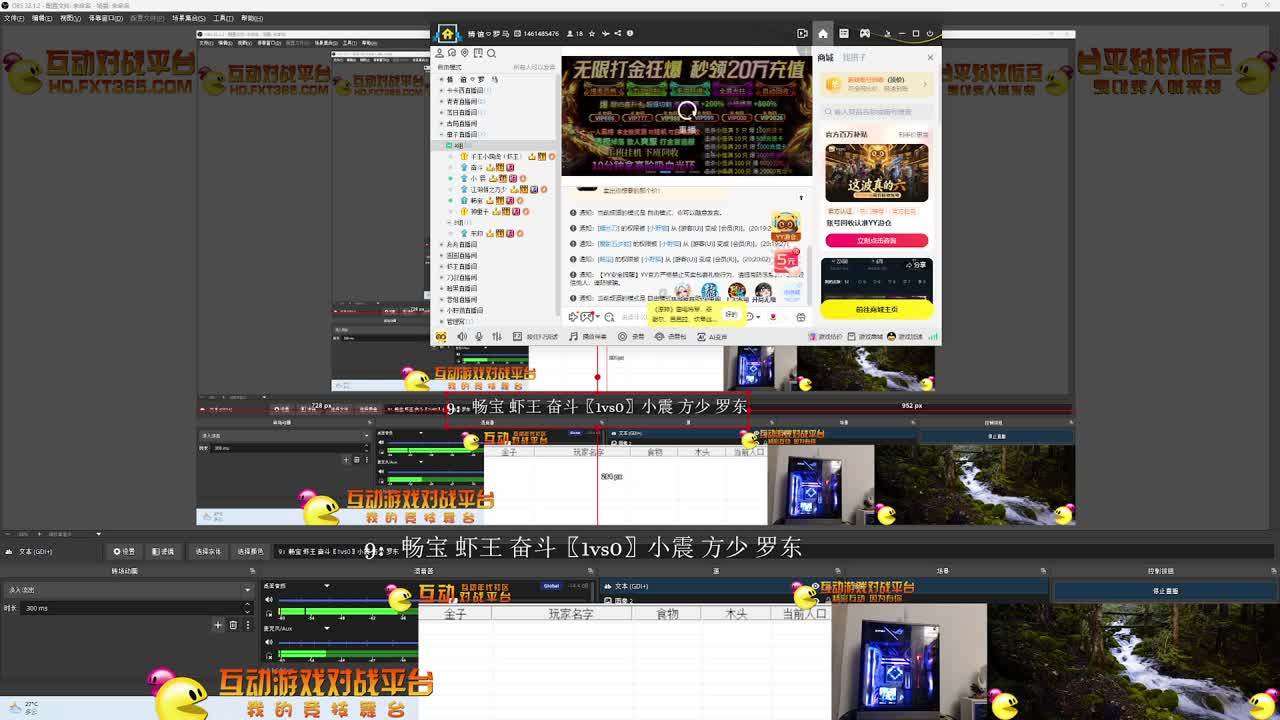Click the 选择颜色 button
The height and width of the screenshot is (720, 1280).
(x=250, y=552)
